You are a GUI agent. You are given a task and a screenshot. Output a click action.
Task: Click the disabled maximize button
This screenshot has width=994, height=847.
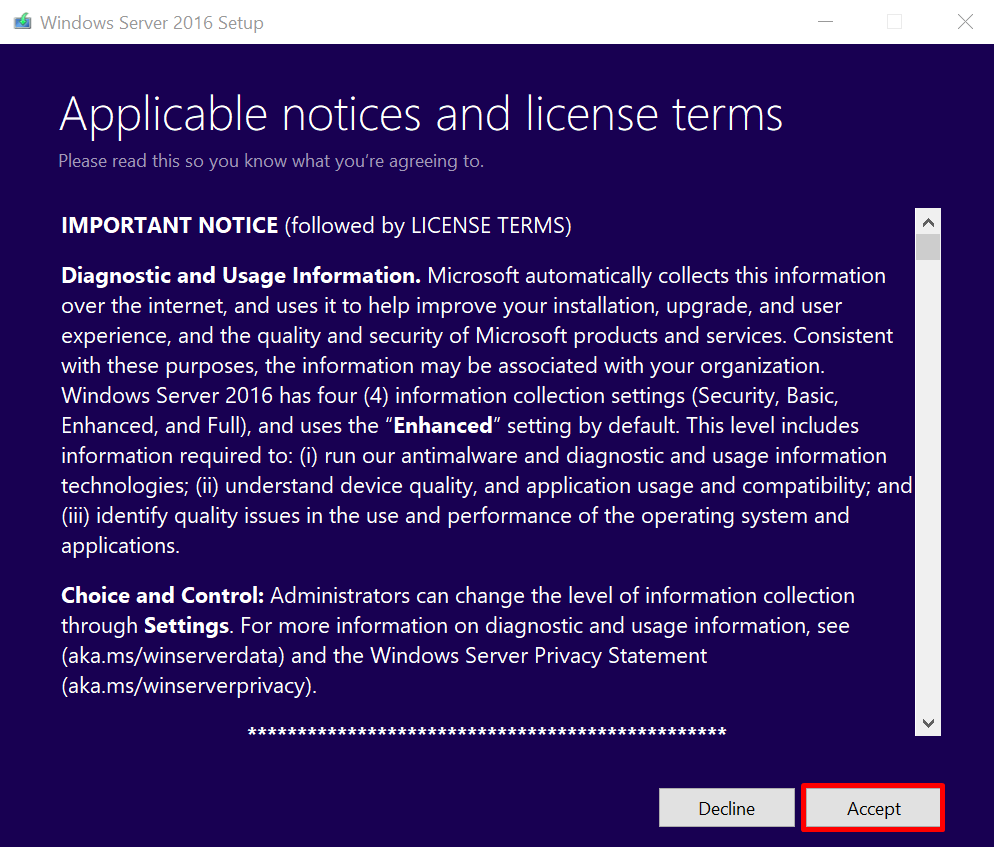(x=895, y=22)
